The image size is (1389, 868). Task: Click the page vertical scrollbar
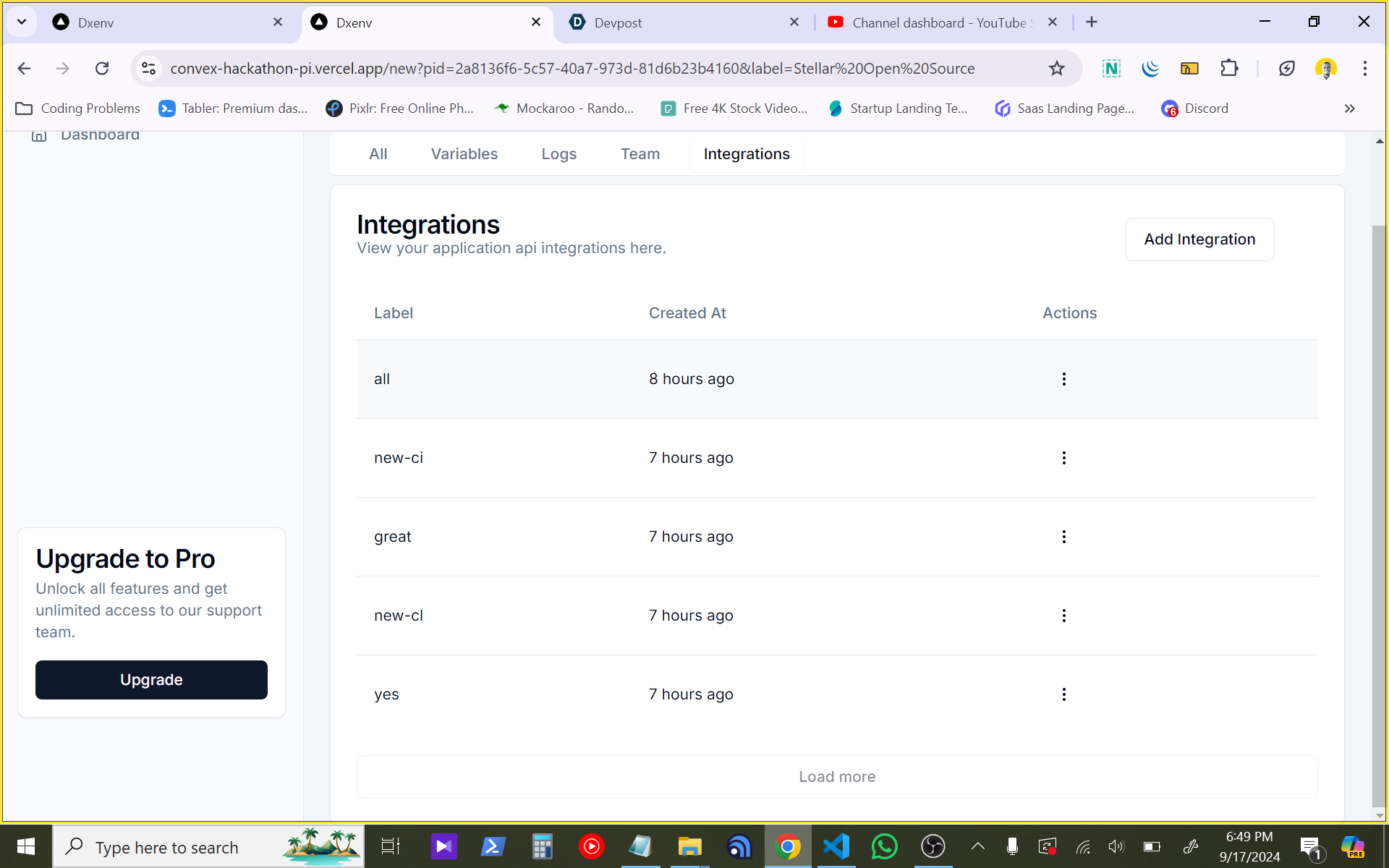tap(1379, 506)
